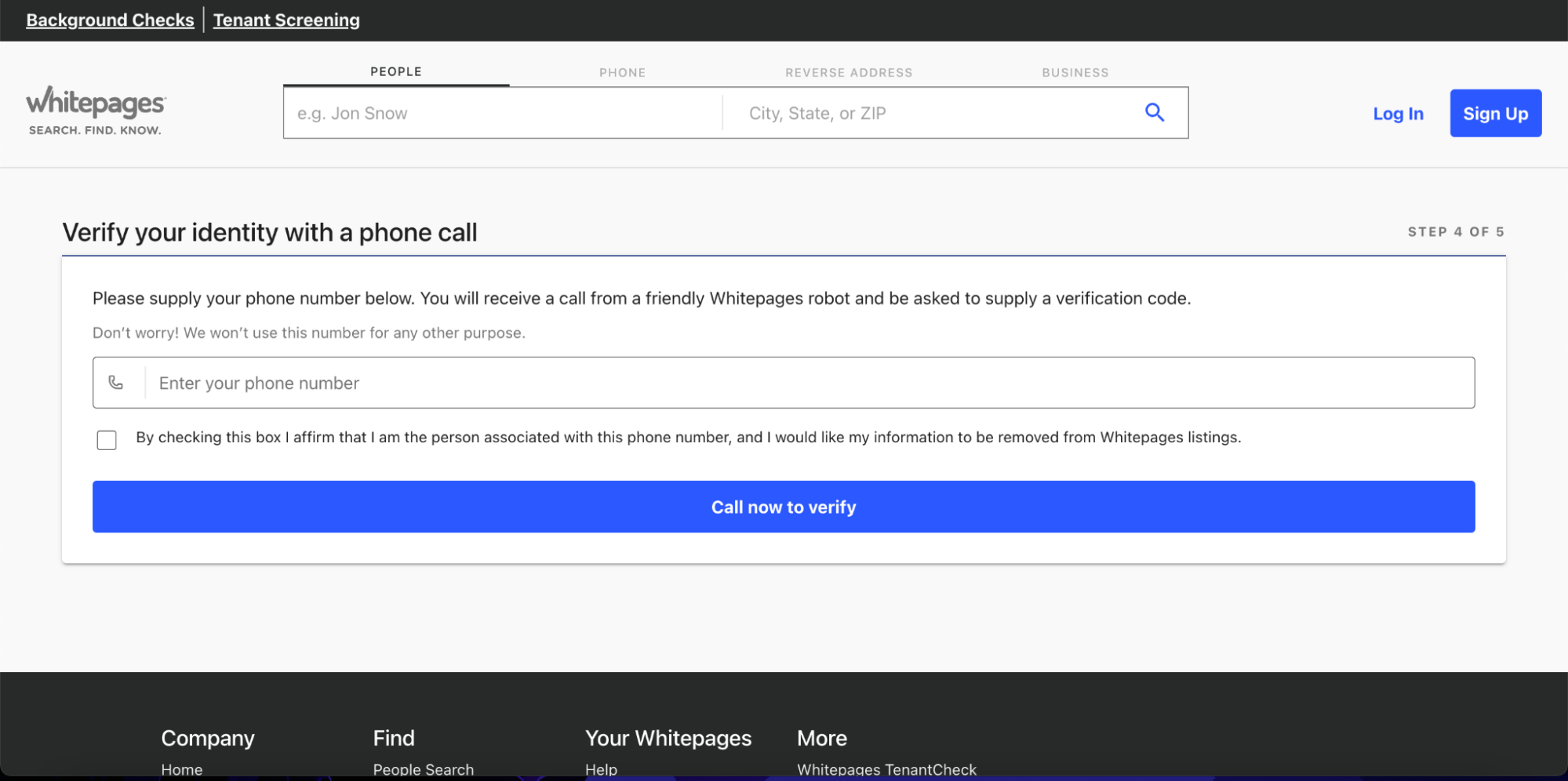Click the Sign Up button
This screenshot has width=1568, height=781.
[x=1494, y=114]
